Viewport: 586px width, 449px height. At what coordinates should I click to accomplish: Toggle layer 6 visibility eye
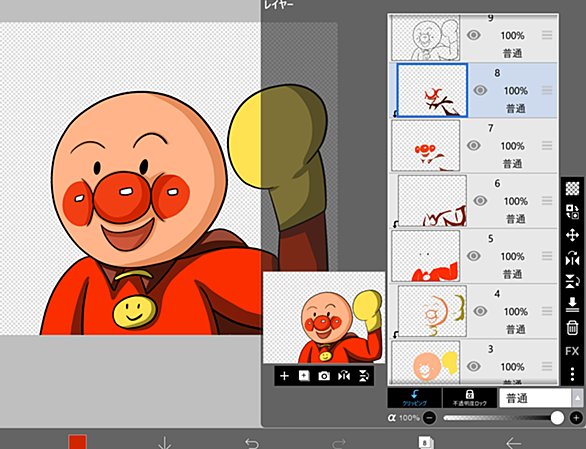pyautogui.click(x=480, y=201)
